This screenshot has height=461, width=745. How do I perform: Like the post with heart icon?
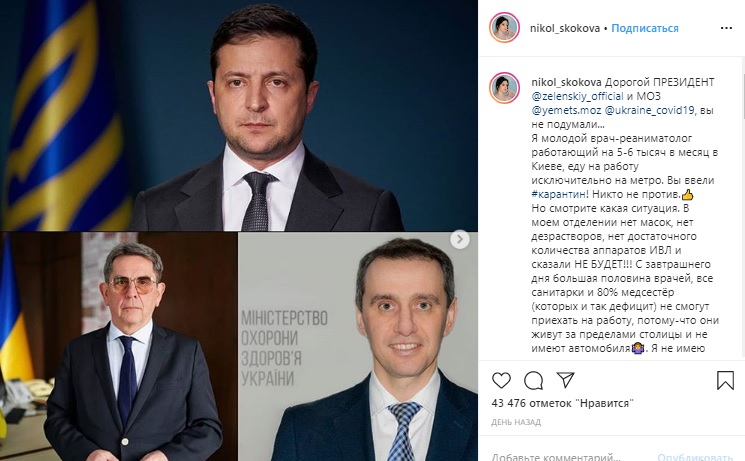tap(501, 380)
